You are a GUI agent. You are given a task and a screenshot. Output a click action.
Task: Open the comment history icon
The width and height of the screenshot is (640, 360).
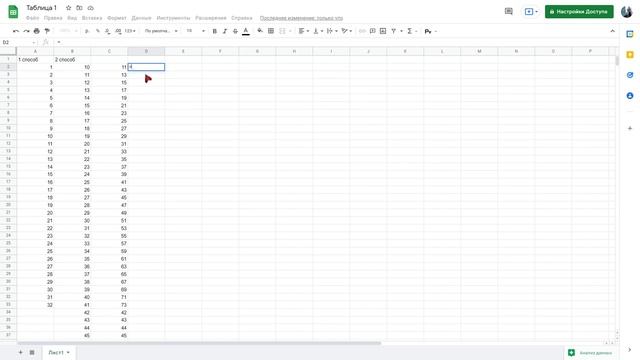point(509,11)
